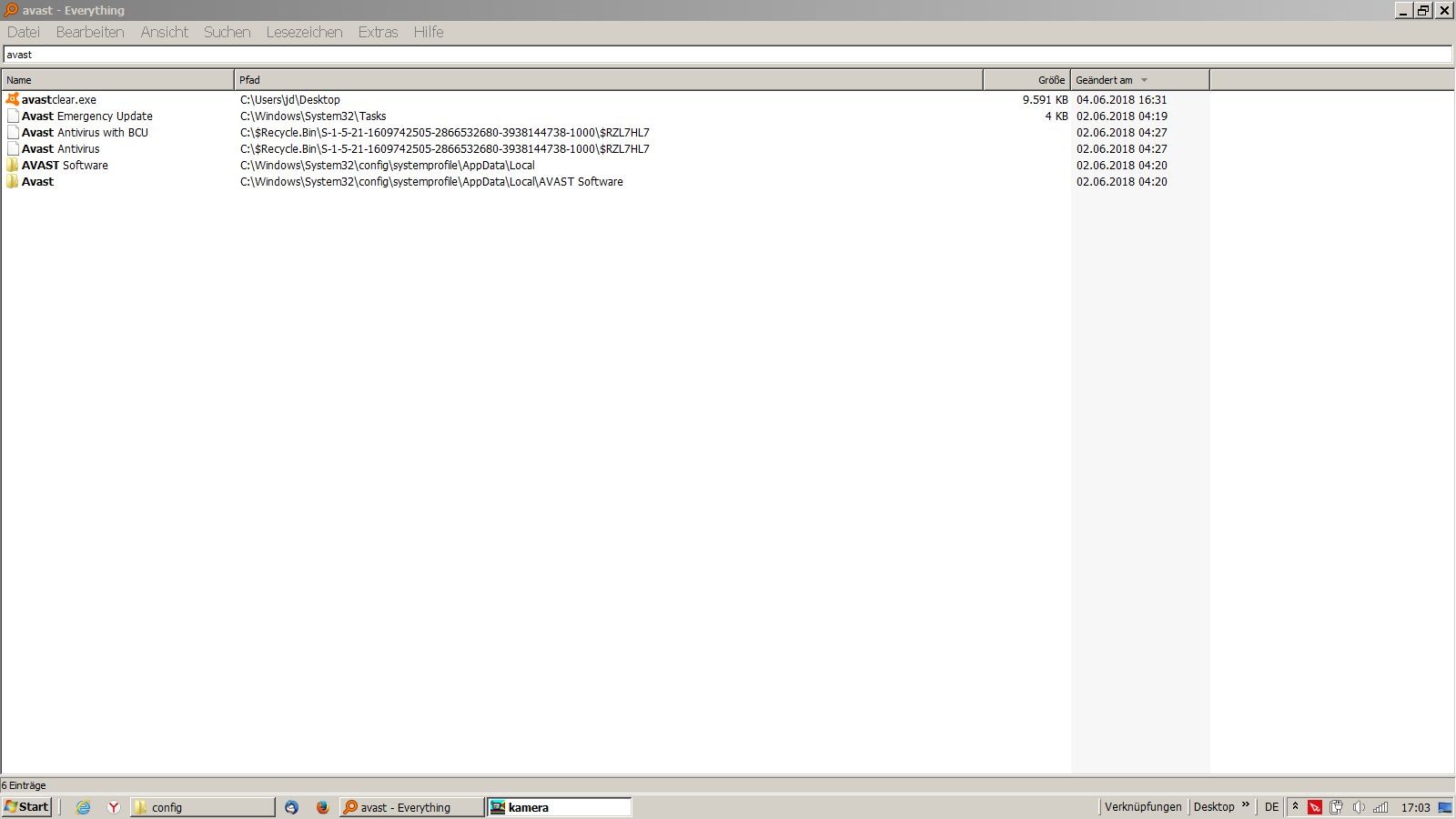Expand the Desktop toolbar chevron
The height and width of the screenshot is (819, 1456).
pyautogui.click(x=1246, y=805)
